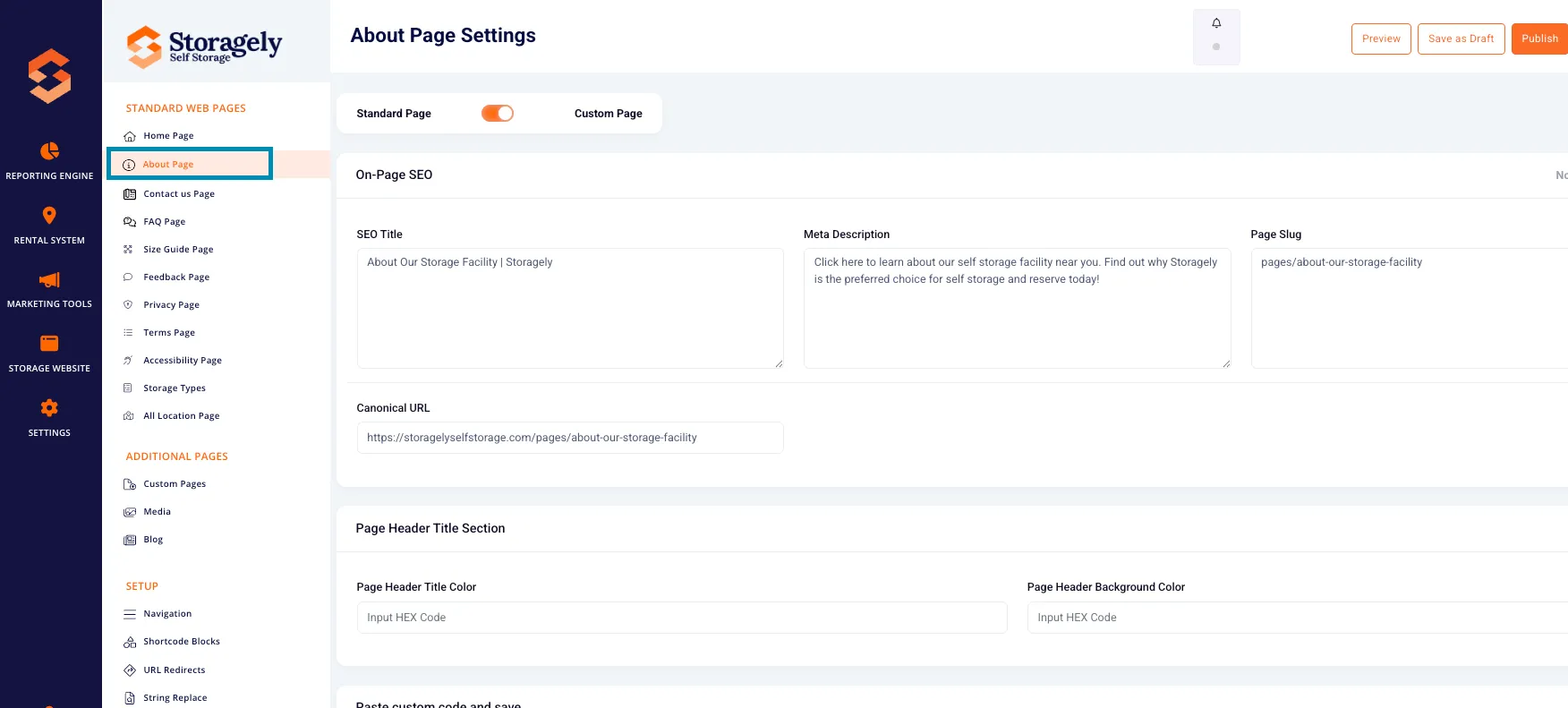Click the Contact us Page icon
Image resolution: width=1568 pixels, height=708 pixels.
130,194
